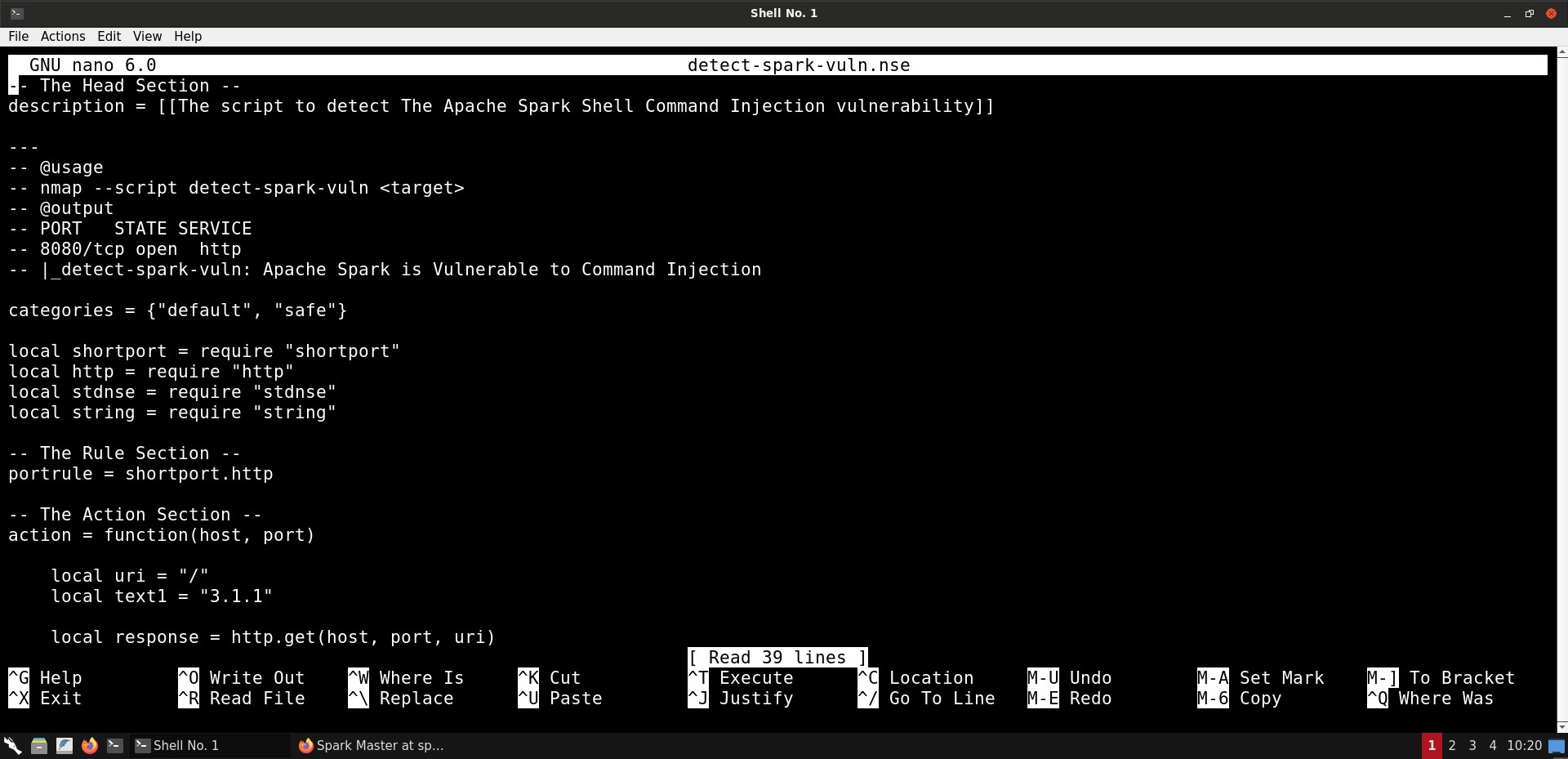Launch the file manager from the taskbar
Viewport: 1568px width, 759px height.
coord(38,745)
